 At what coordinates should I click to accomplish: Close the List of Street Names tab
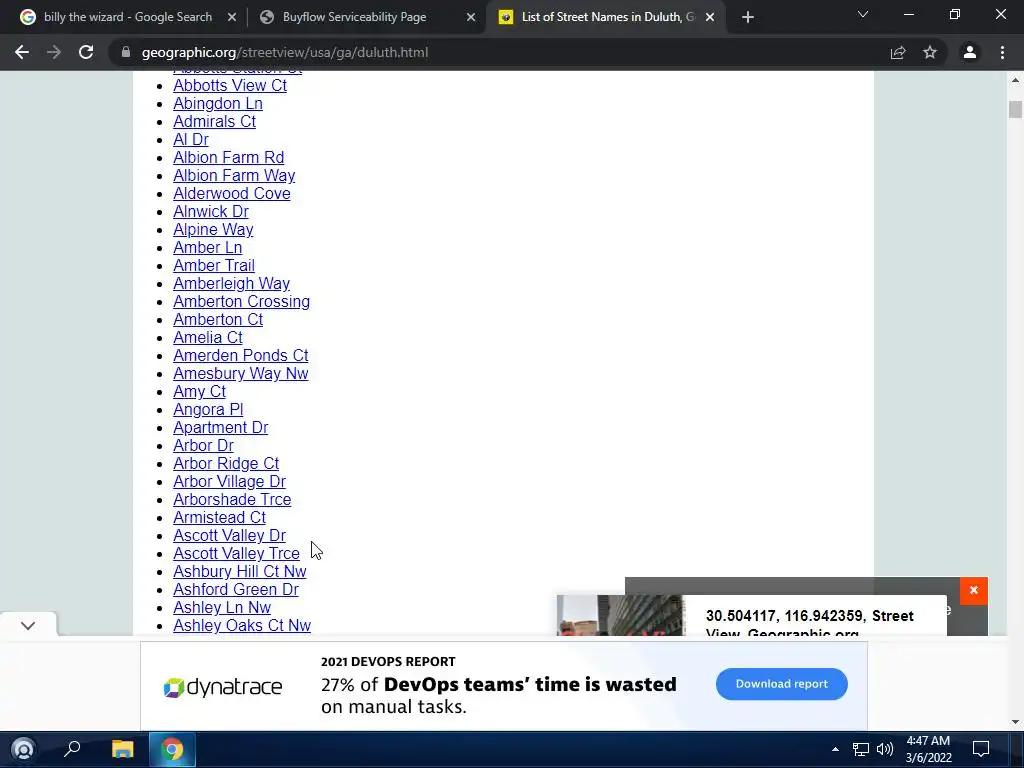(x=710, y=17)
